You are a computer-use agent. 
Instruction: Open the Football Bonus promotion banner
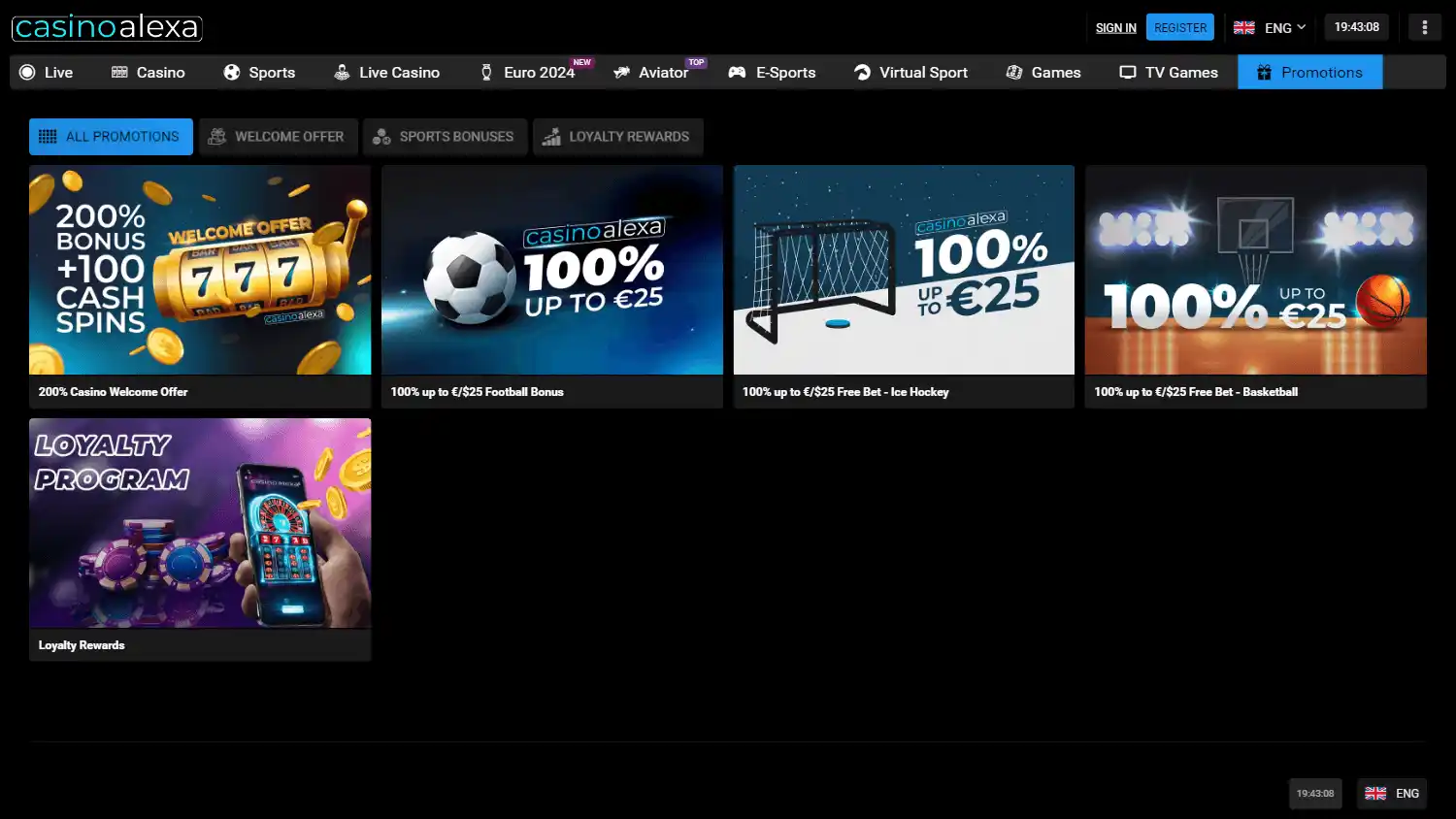(552, 270)
